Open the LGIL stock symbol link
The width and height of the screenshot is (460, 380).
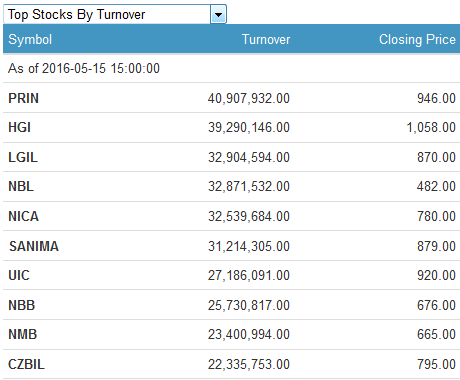pyautogui.click(x=23, y=157)
